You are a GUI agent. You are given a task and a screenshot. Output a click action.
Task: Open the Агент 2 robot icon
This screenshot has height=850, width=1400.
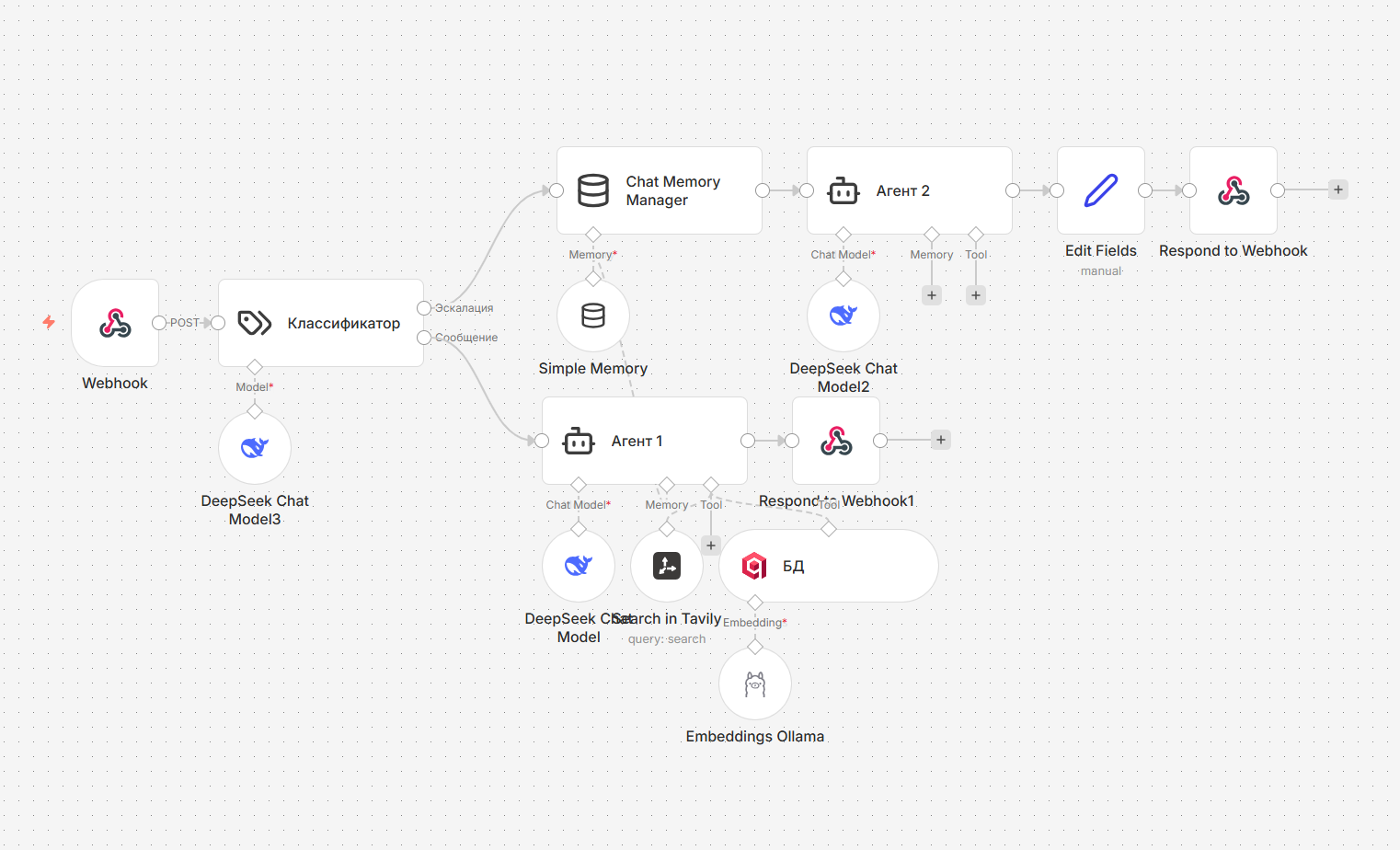click(843, 190)
